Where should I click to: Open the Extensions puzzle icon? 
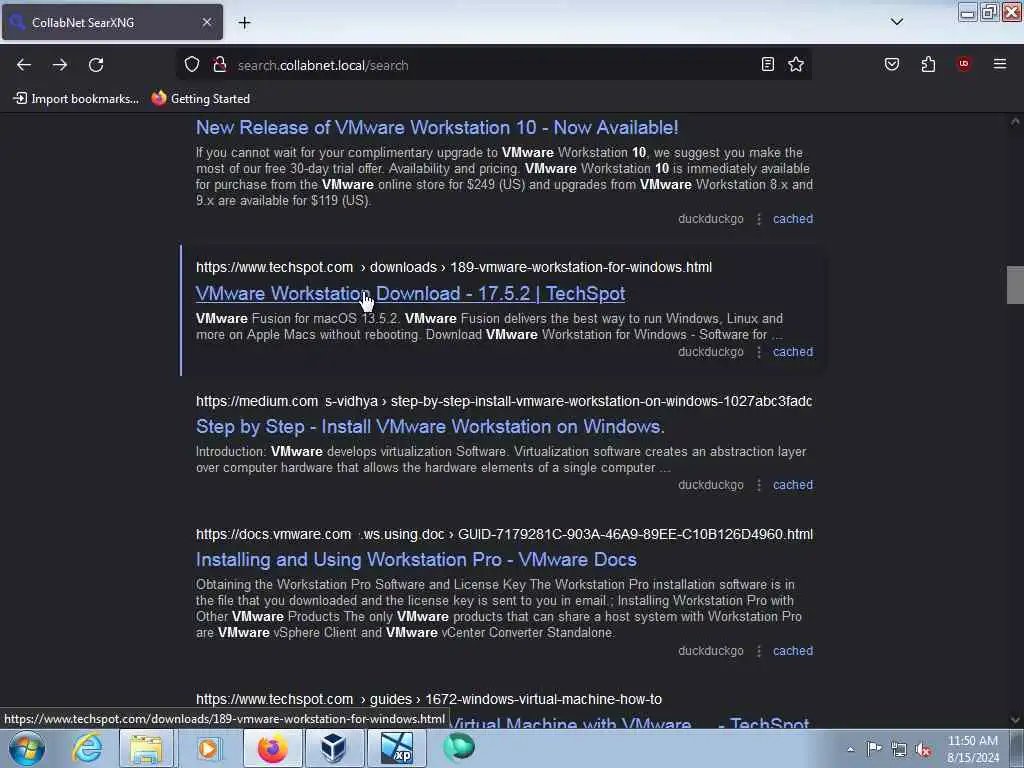click(x=928, y=64)
